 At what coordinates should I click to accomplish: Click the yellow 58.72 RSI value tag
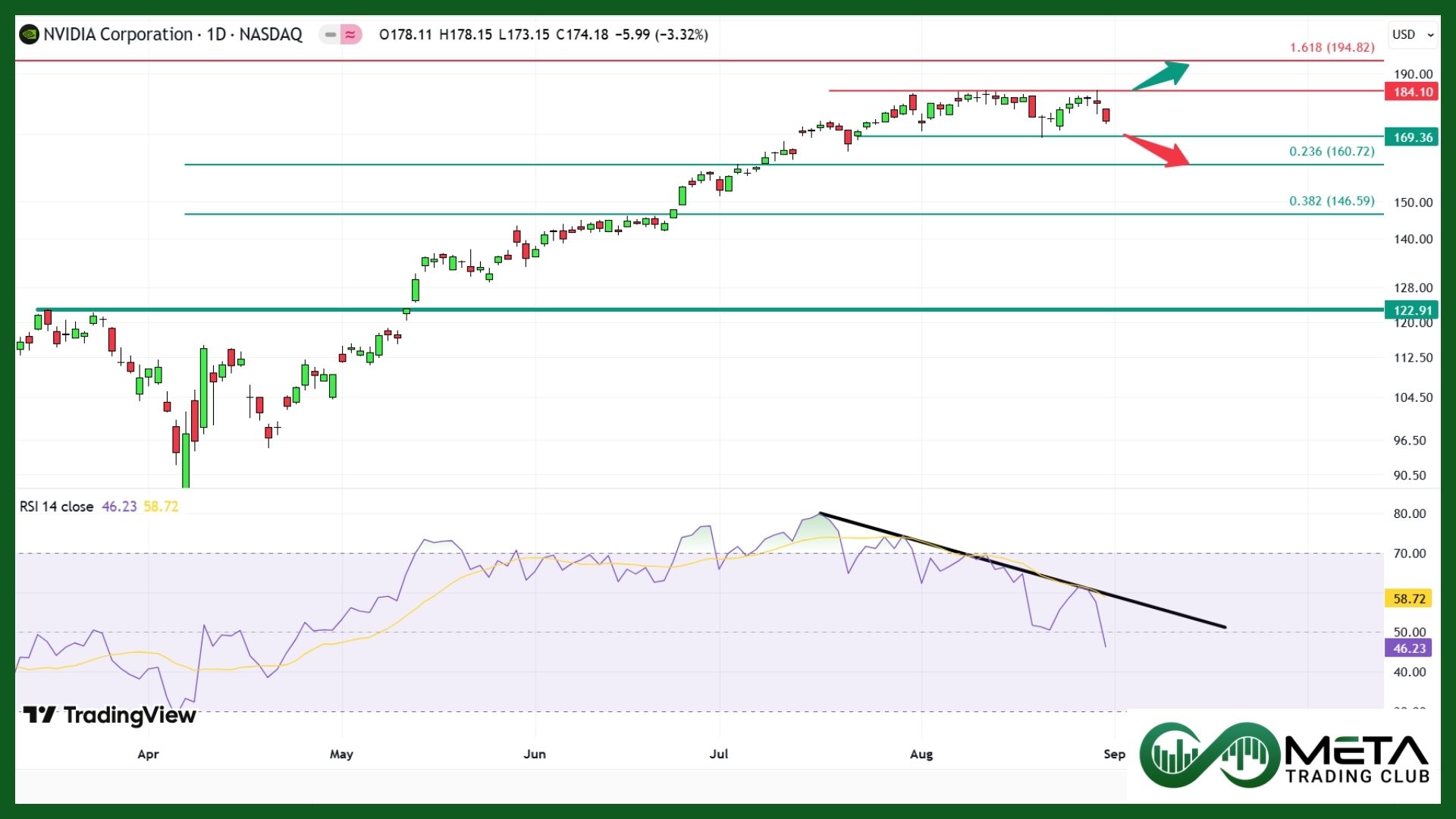click(x=1409, y=598)
